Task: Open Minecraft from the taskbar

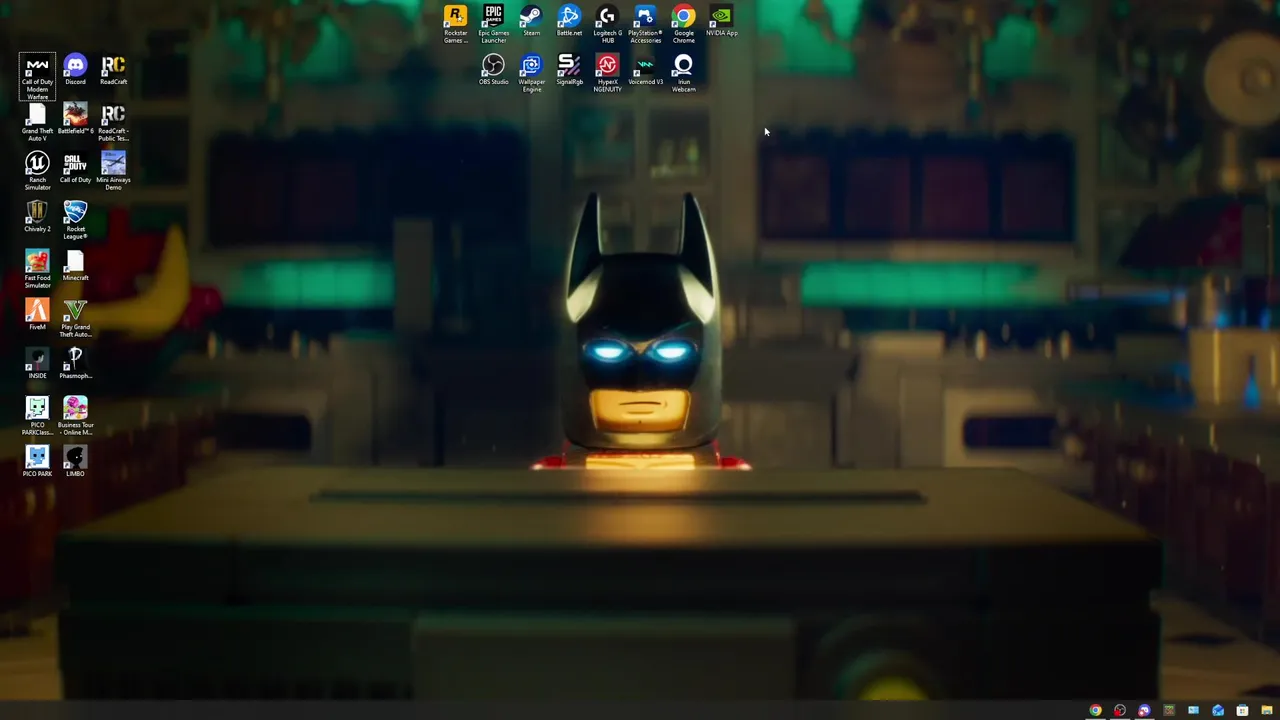Action: (1168, 711)
